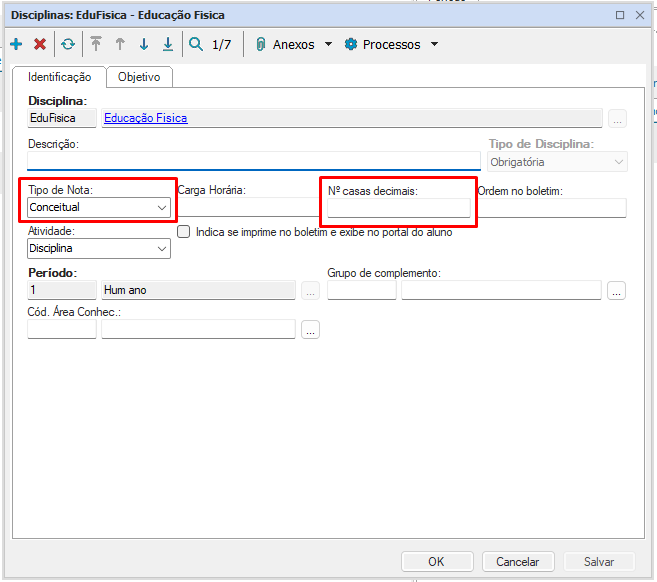Open the Tipo de Disciplina dropdown

pos(557,162)
